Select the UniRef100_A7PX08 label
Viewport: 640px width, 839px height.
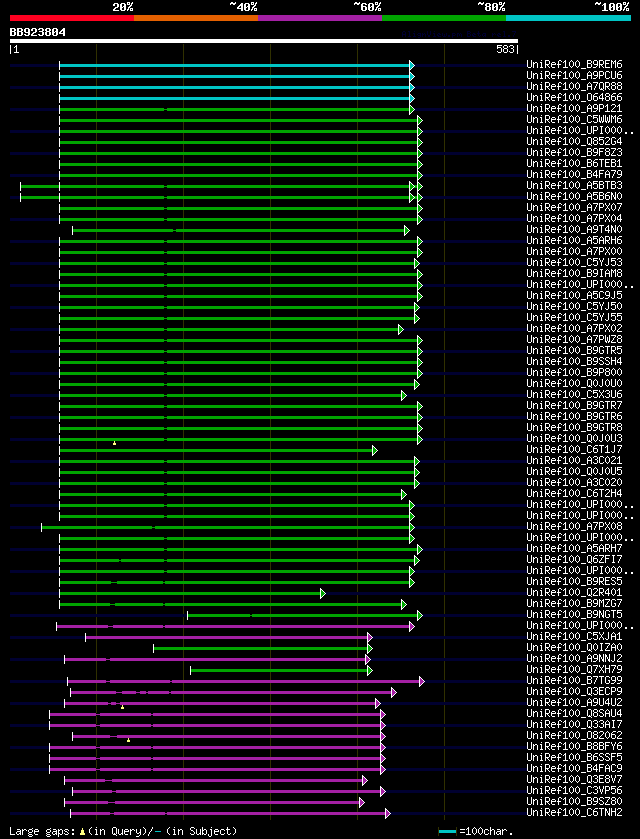click(574, 526)
